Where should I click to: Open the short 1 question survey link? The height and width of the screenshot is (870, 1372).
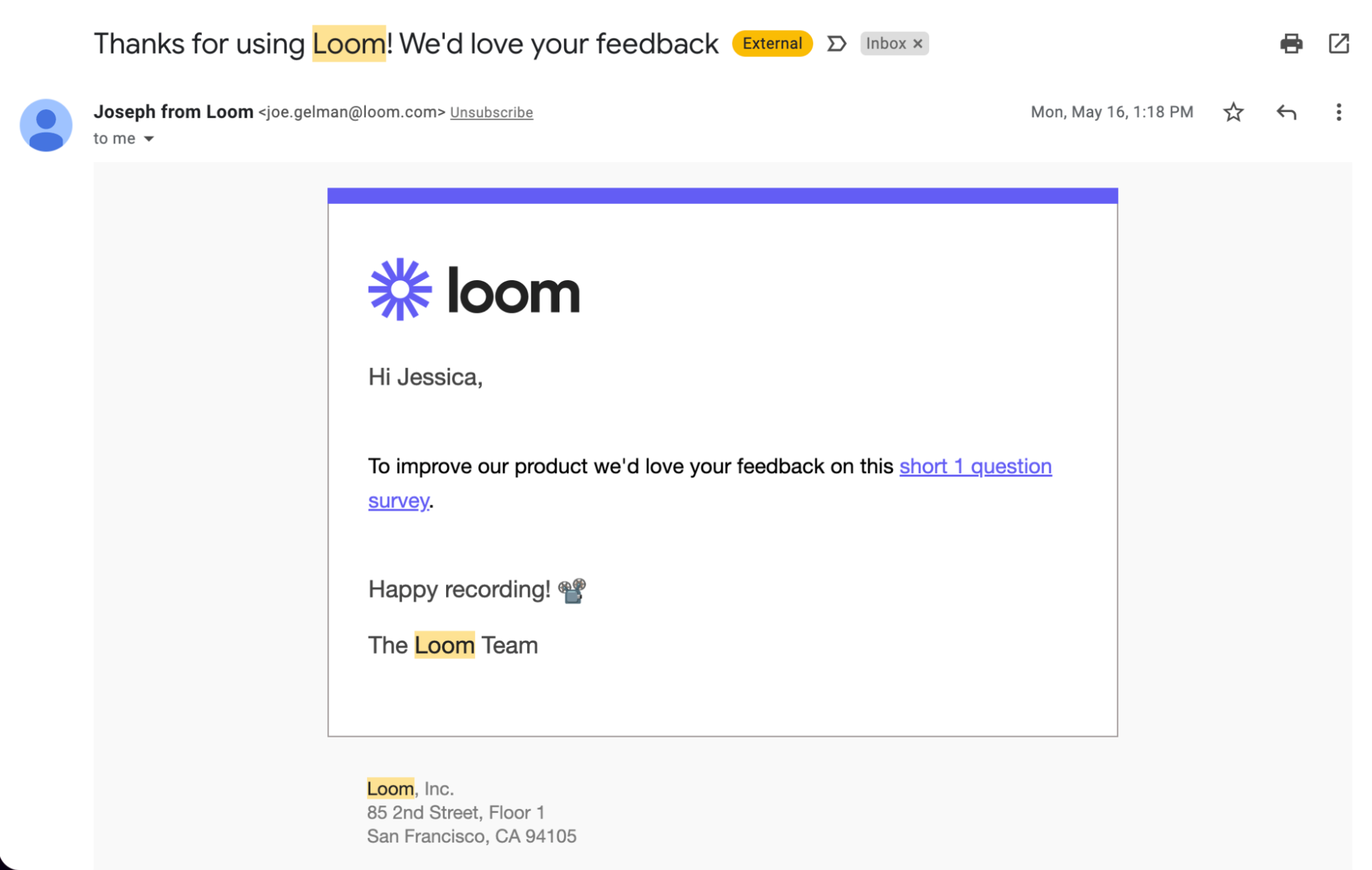tap(975, 466)
